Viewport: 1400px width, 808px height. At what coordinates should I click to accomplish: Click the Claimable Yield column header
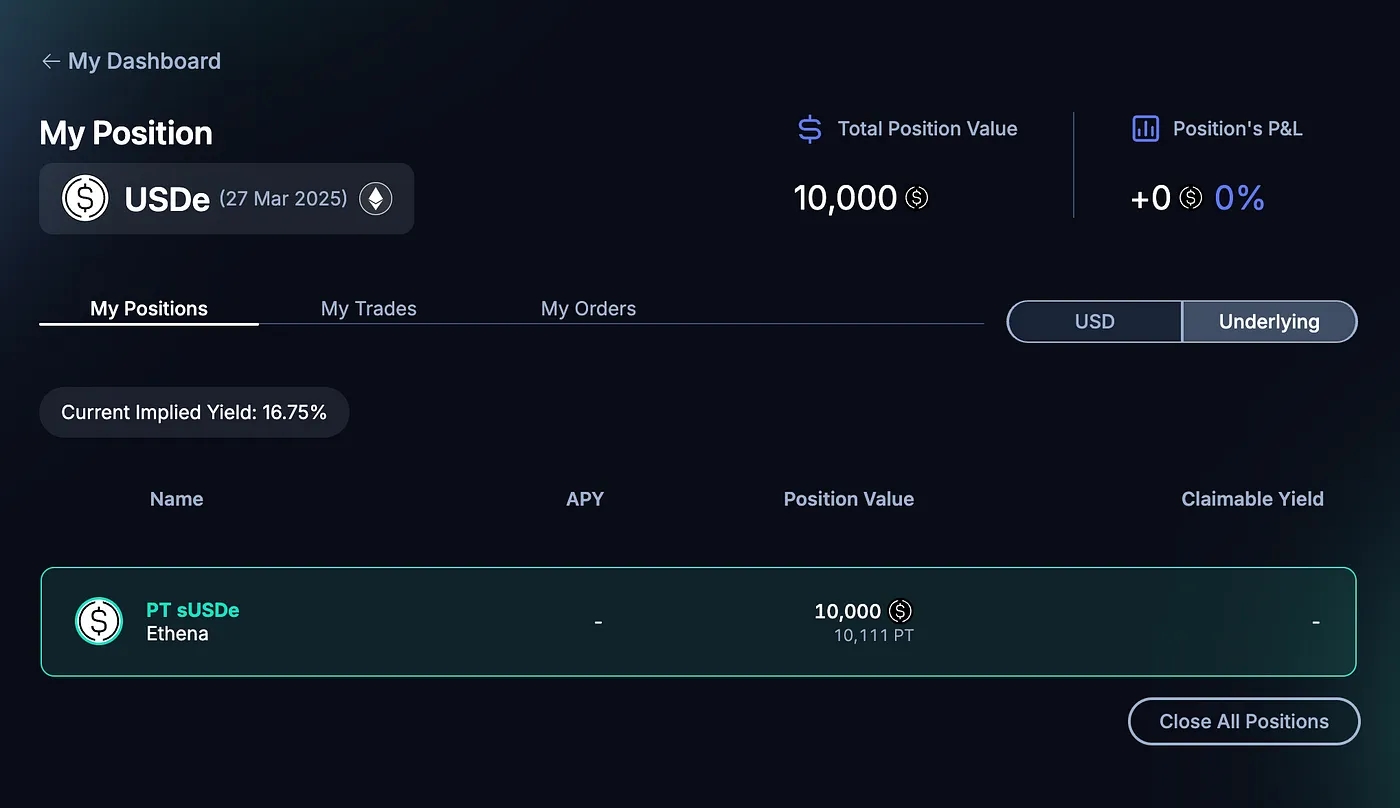coord(1252,499)
